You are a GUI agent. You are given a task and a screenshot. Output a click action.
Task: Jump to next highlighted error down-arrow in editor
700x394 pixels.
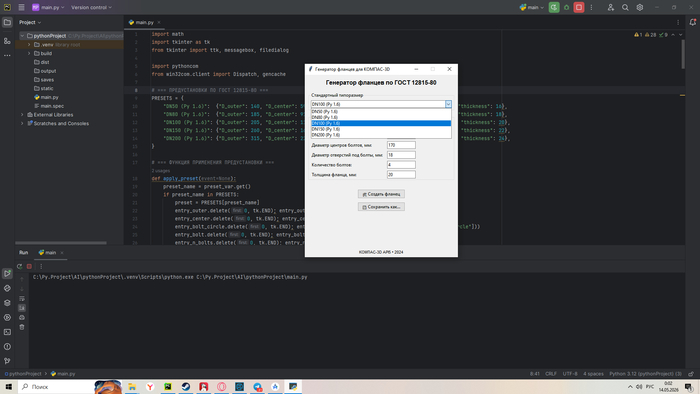coord(680,35)
